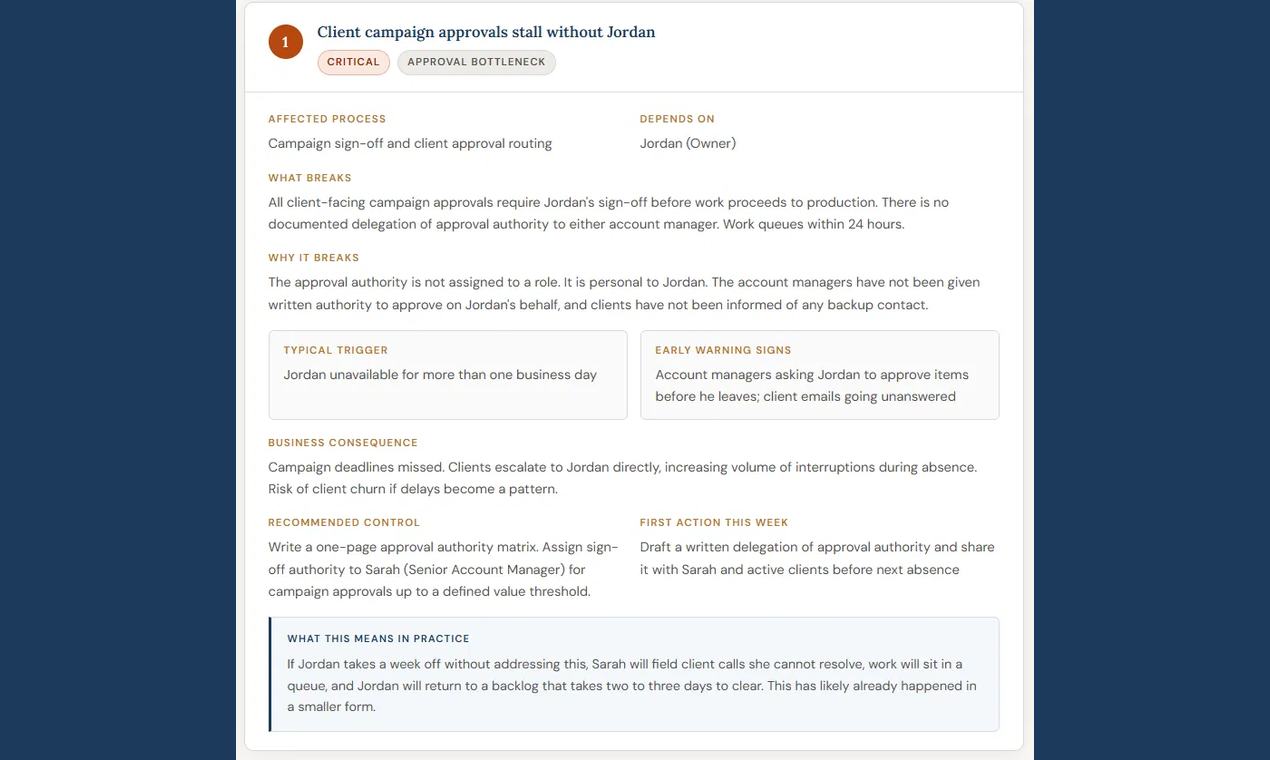The width and height of the screenshot is (1270, 760).
Task: Select the 'Jordan (Owner)' value
Action: point(688,143)
